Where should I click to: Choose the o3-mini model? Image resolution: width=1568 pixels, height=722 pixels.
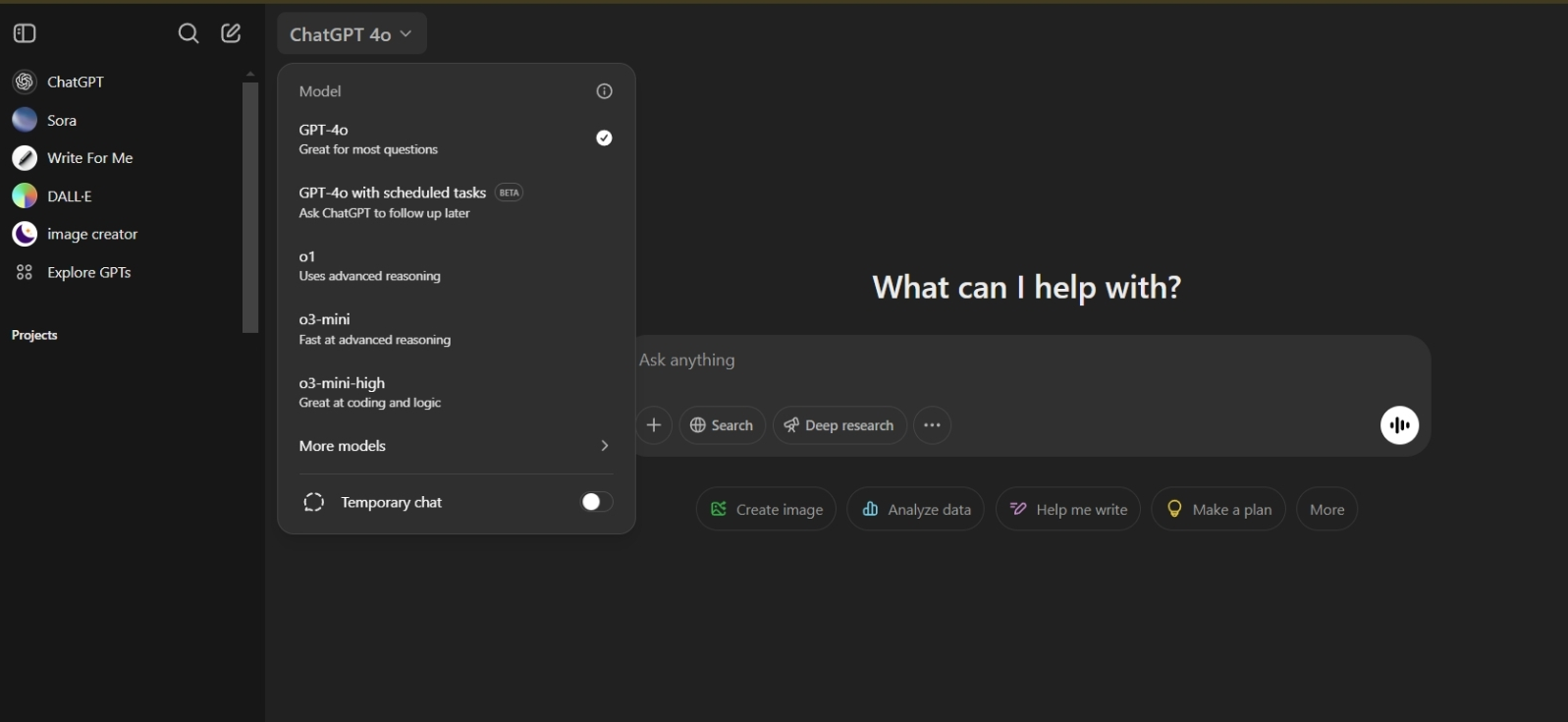tap(457, 329)
